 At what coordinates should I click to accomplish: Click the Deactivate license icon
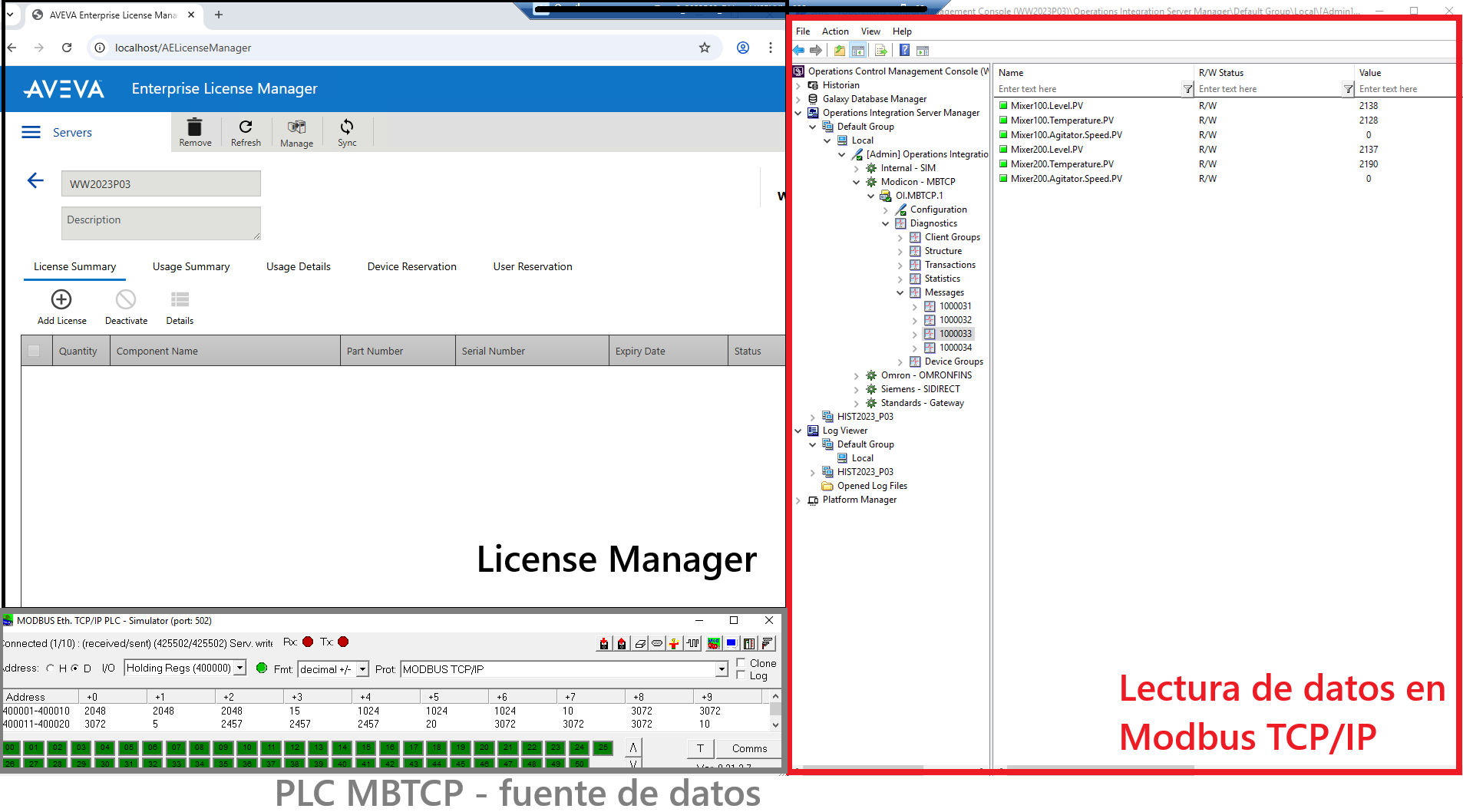(x=126, y=299)
